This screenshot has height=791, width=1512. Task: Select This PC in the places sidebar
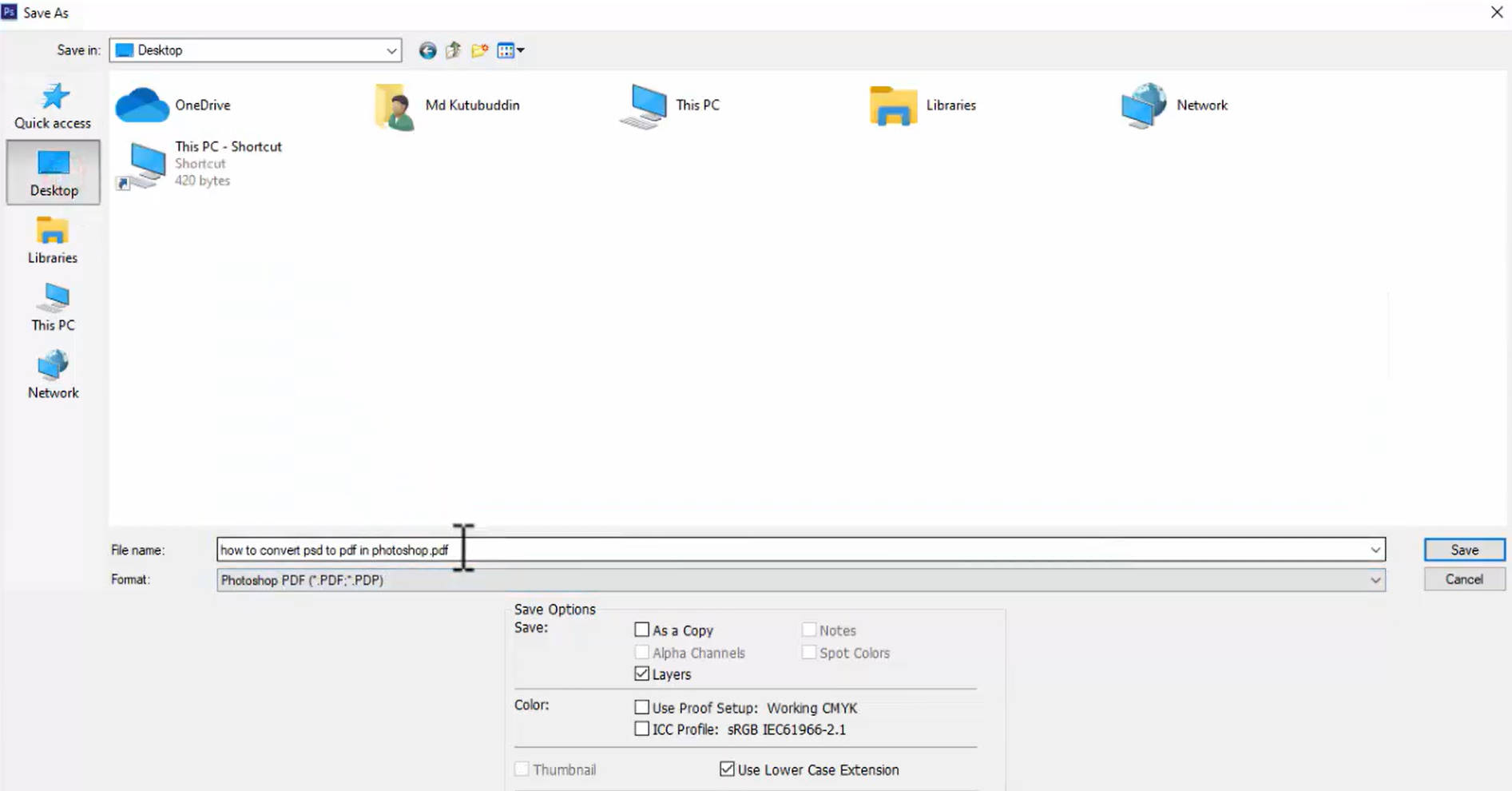click(53, 308)
